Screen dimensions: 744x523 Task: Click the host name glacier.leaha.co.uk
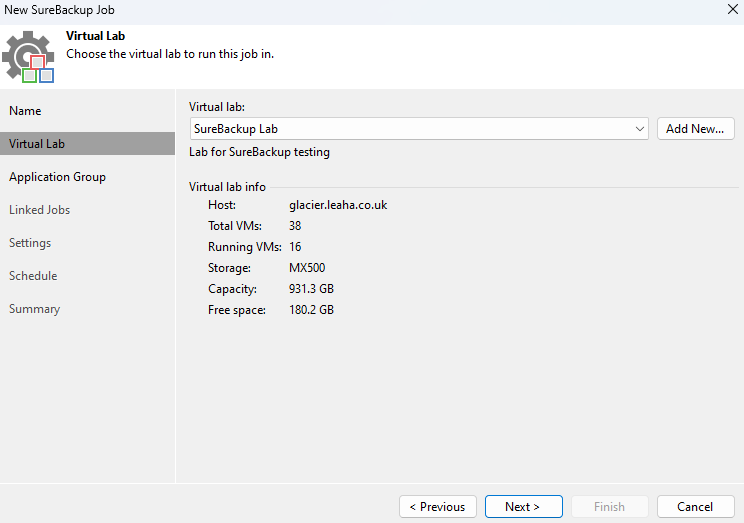click(x=338, y=205)
